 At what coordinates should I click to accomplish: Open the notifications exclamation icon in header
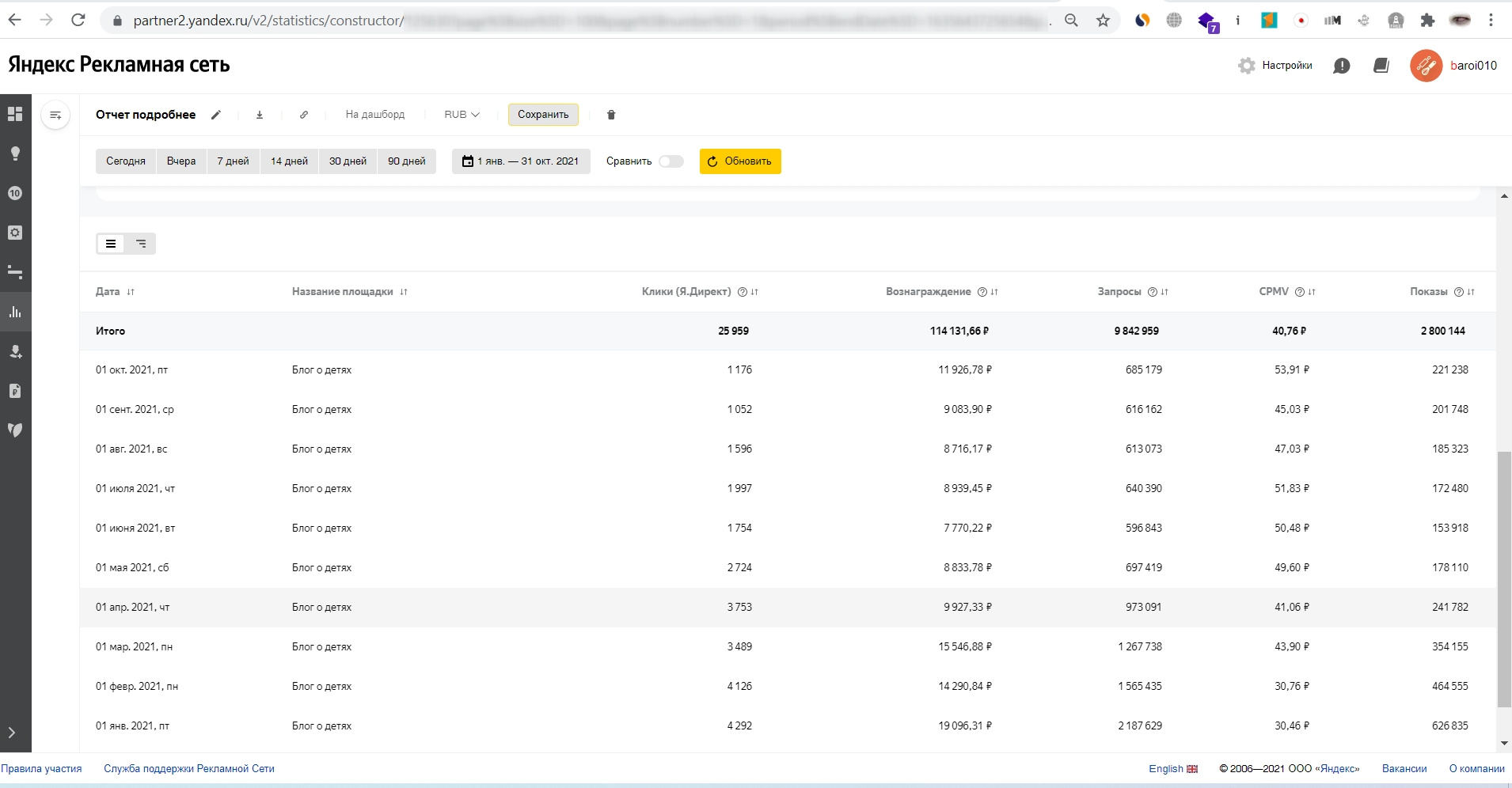[x=1342, y=66]
